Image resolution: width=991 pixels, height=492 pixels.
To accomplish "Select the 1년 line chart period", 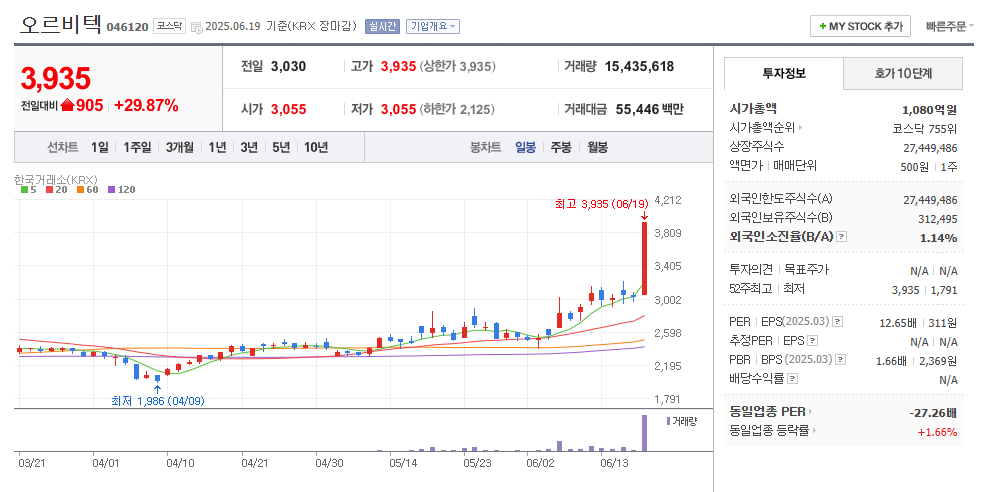I will tap(217, 147).
